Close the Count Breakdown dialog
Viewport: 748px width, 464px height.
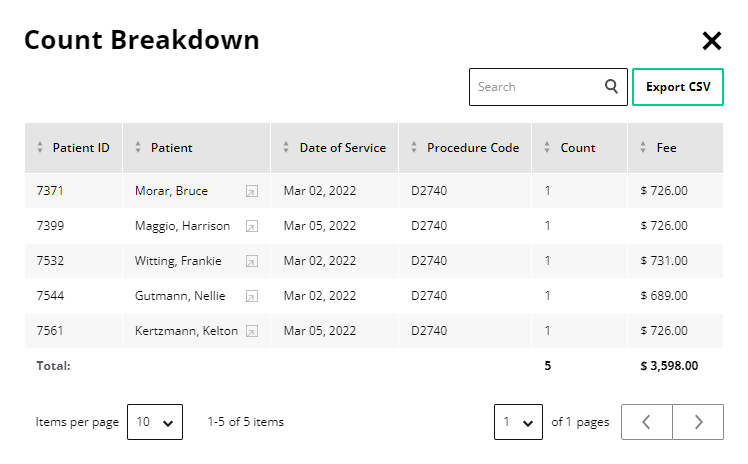click(x=711, y=41)
